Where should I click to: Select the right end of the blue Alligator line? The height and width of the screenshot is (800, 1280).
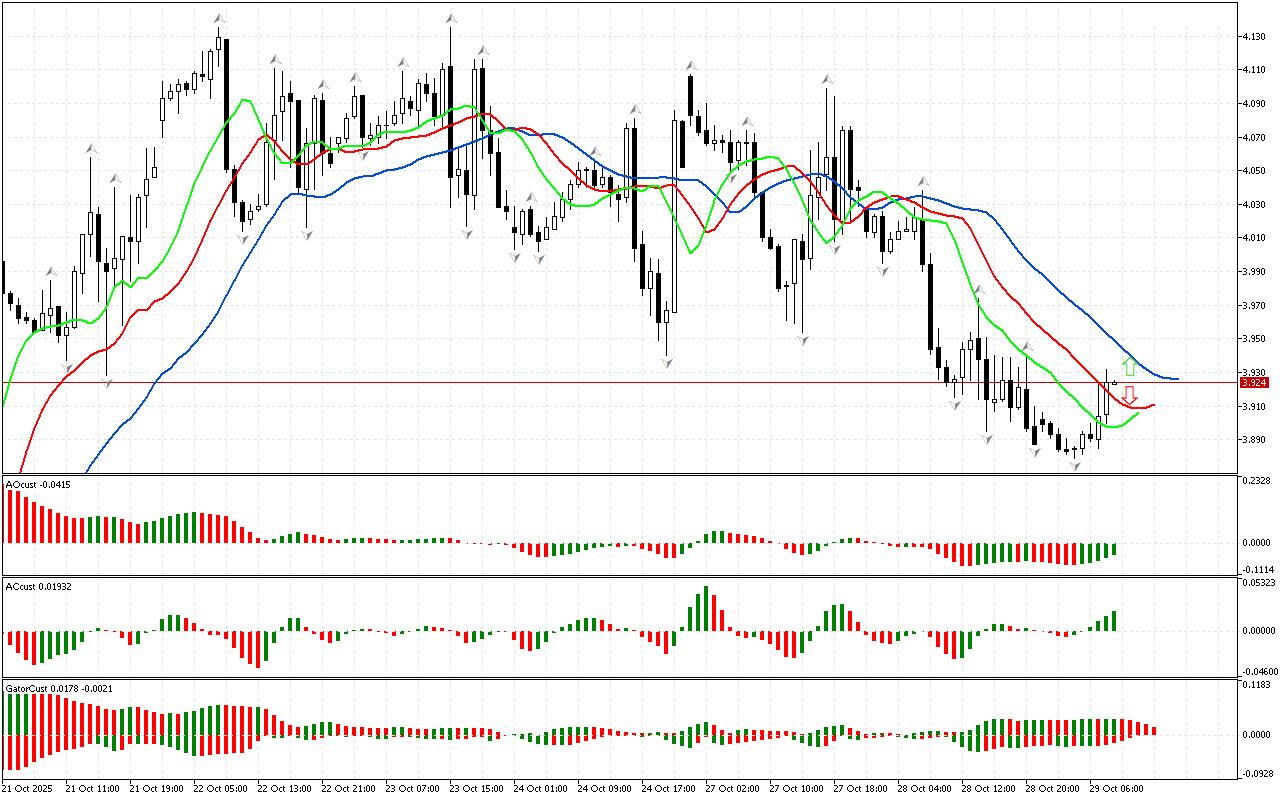click(x=1177, y=379)
